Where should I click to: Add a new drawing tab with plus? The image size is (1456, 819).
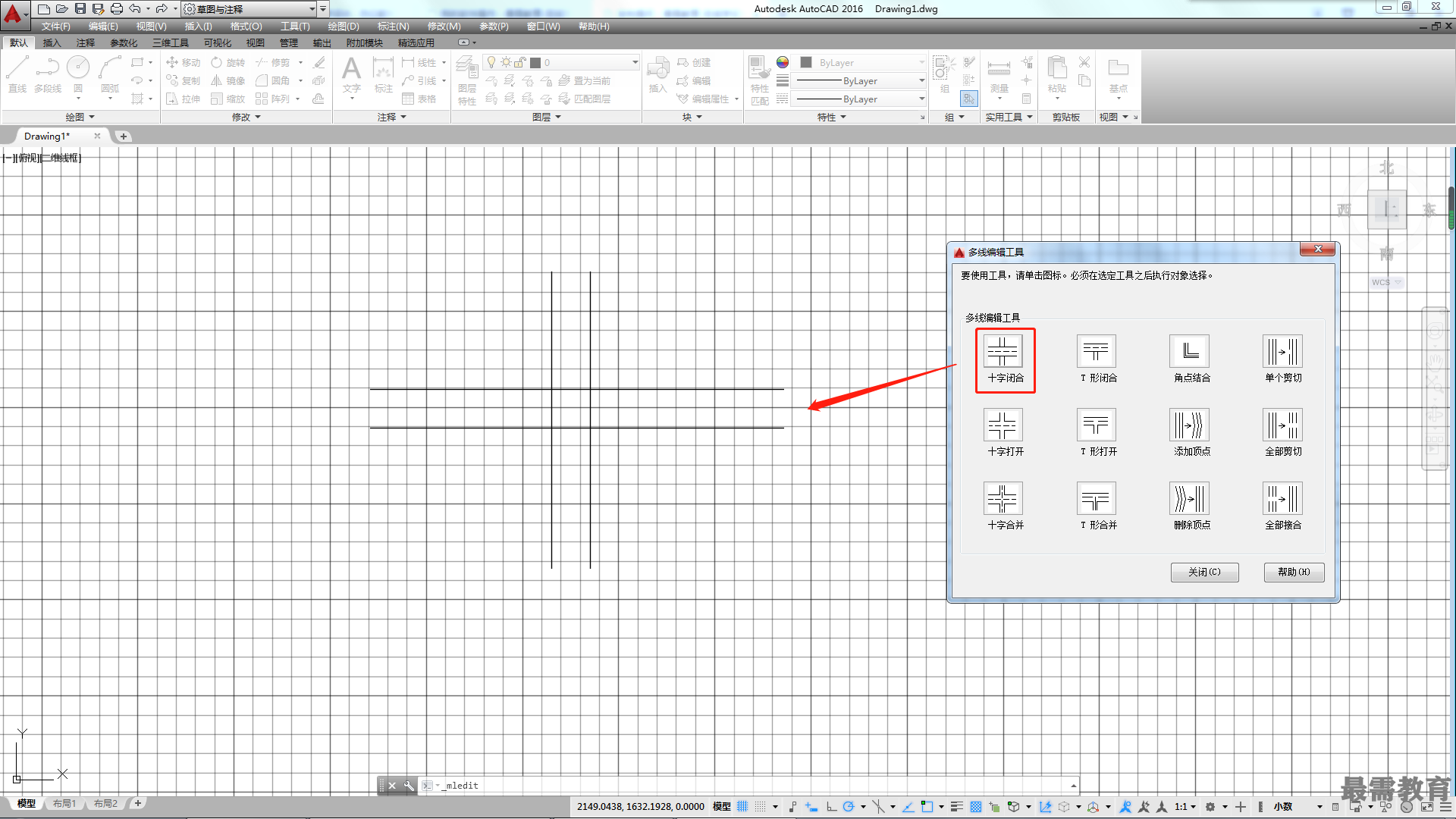click(x=124, y=136)
